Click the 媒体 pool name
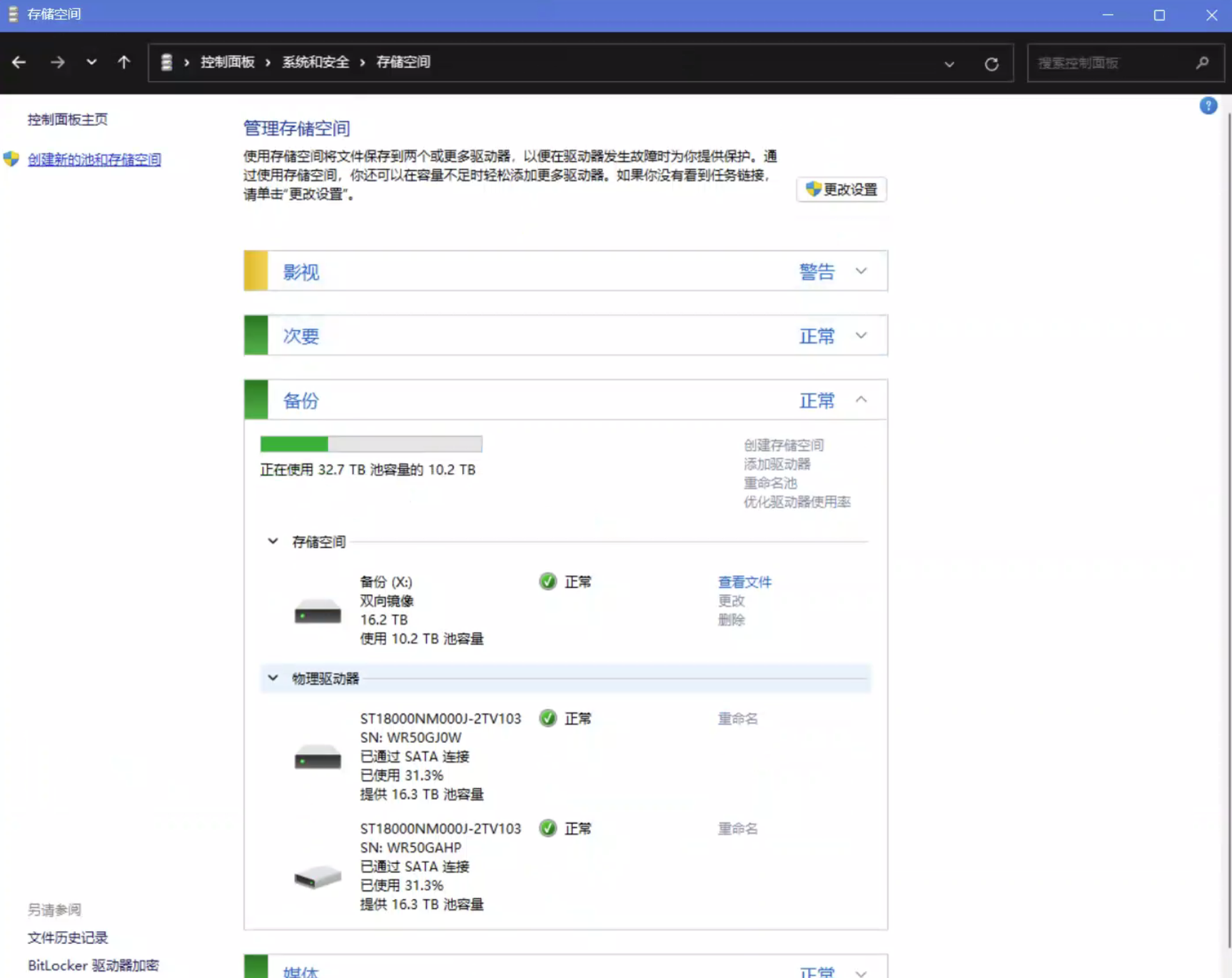 [x=301, y=972]
